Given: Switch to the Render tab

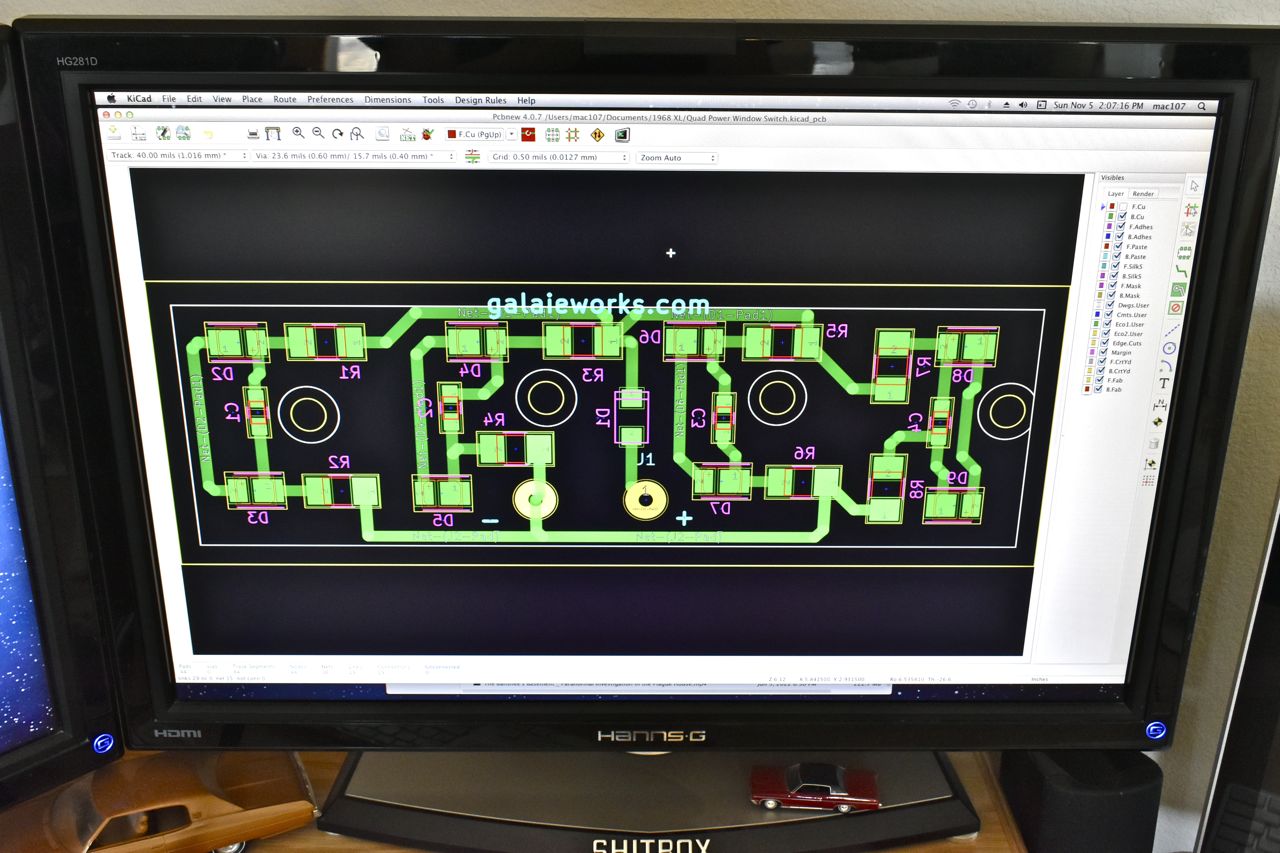Looking at the screenshot, I should 1143,194.
